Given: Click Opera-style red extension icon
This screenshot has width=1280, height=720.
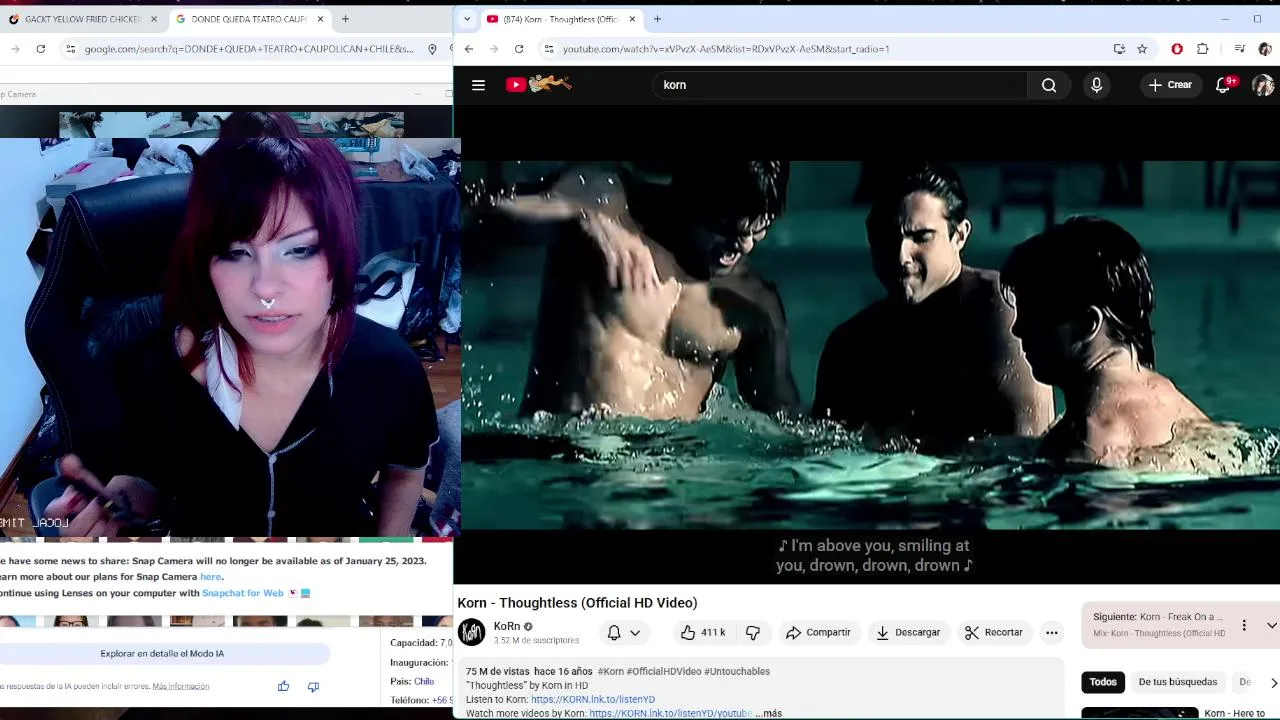Looking at the screenshot, I should (x=1177, y=49).
